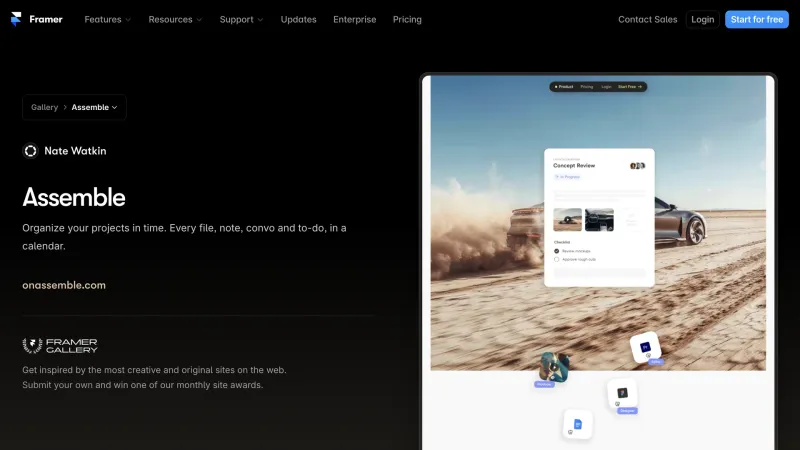This screenshot has height=450, width=800.
Task: Click the Start for free button
Action: tap(757, 19)
